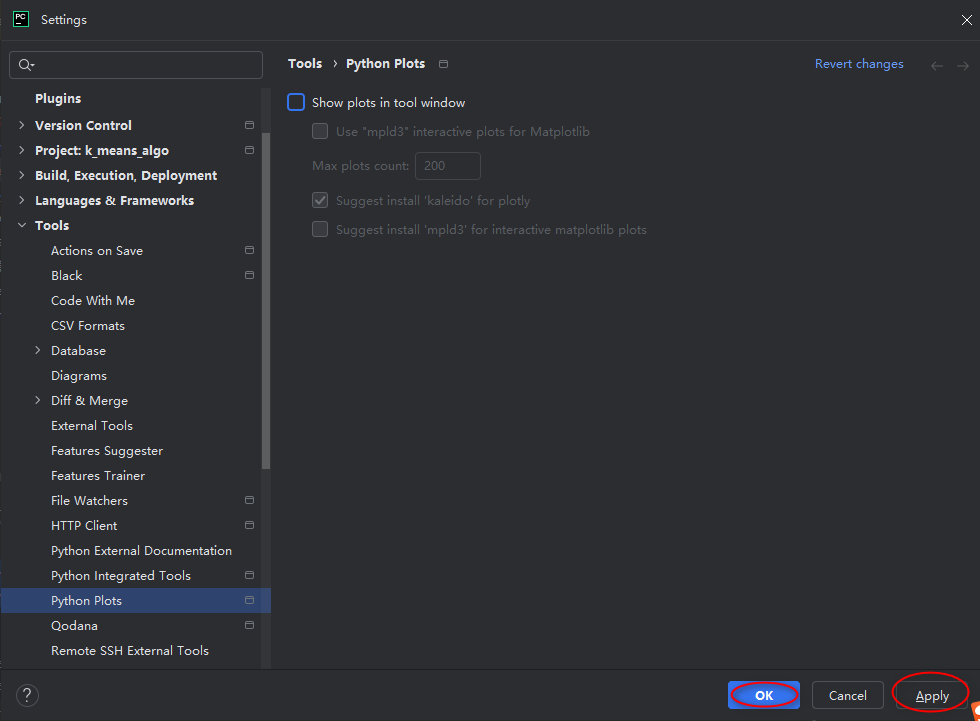
Task: Focus the settings search field
Action: (x=136, y=65)
